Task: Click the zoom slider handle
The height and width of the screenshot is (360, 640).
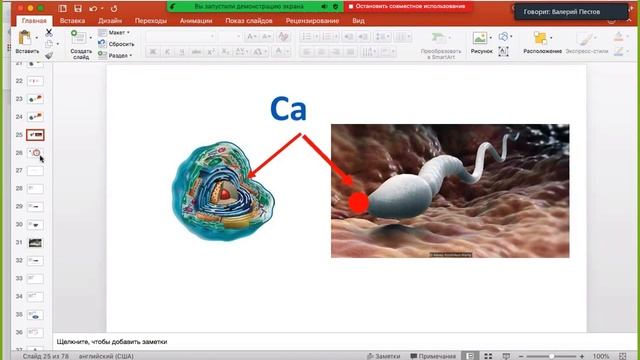Action: click(x=551, y=356)
